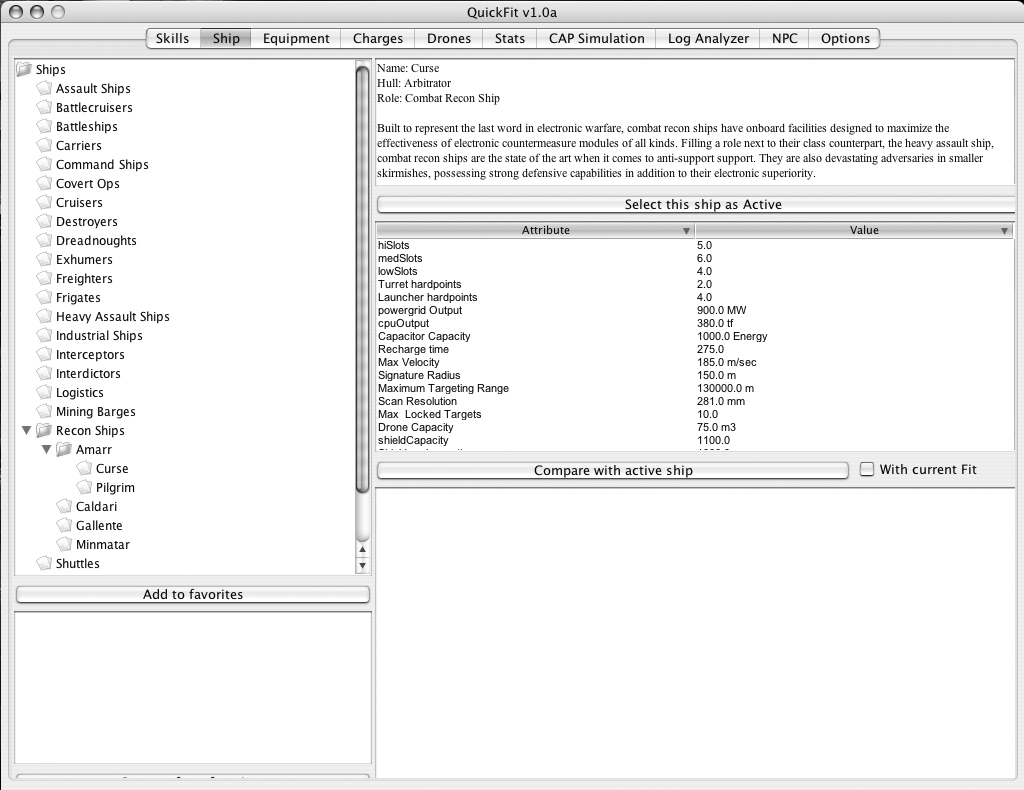
Task: Select the Dreadnoughts folder icon
Action: coord(44,240)
